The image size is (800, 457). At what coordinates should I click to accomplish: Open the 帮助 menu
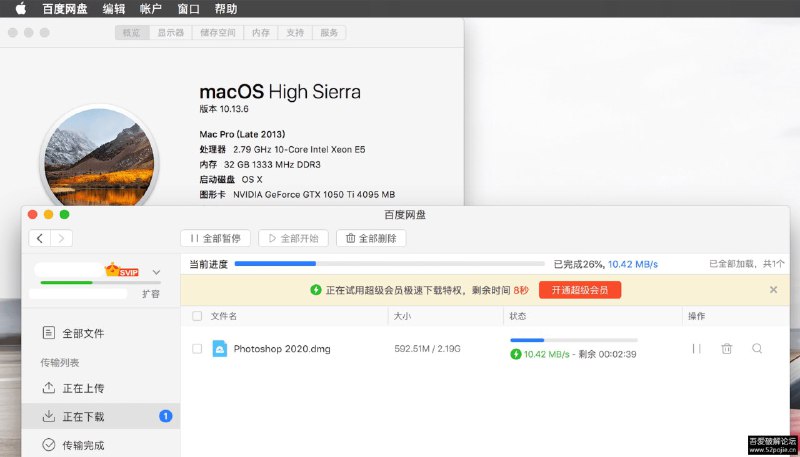[x=226, y=9]
